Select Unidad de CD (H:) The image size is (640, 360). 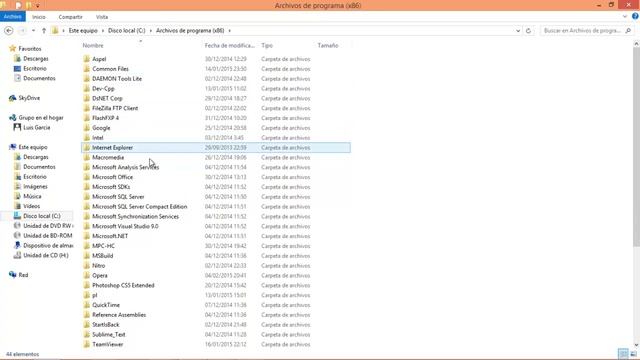tap(46, 255)
